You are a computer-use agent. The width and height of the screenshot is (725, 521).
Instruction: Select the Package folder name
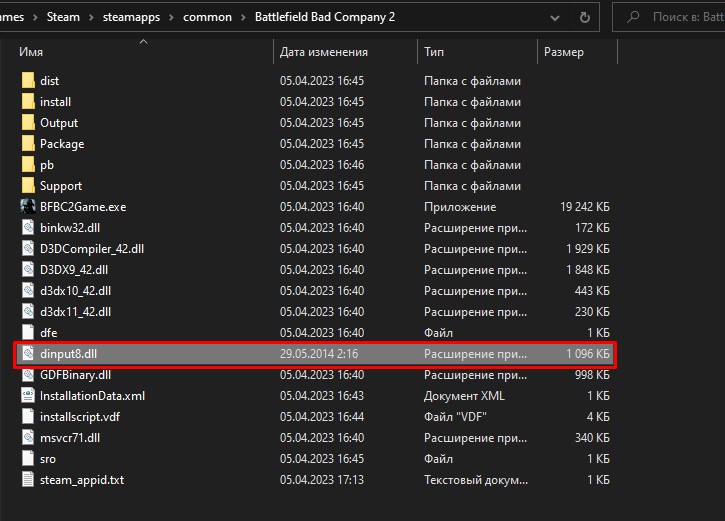click(x=62, y=144)
